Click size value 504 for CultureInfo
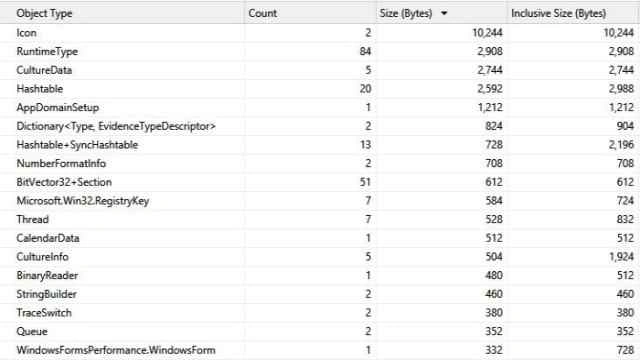The width and height of the screenshot is (640, 360). 494,257
